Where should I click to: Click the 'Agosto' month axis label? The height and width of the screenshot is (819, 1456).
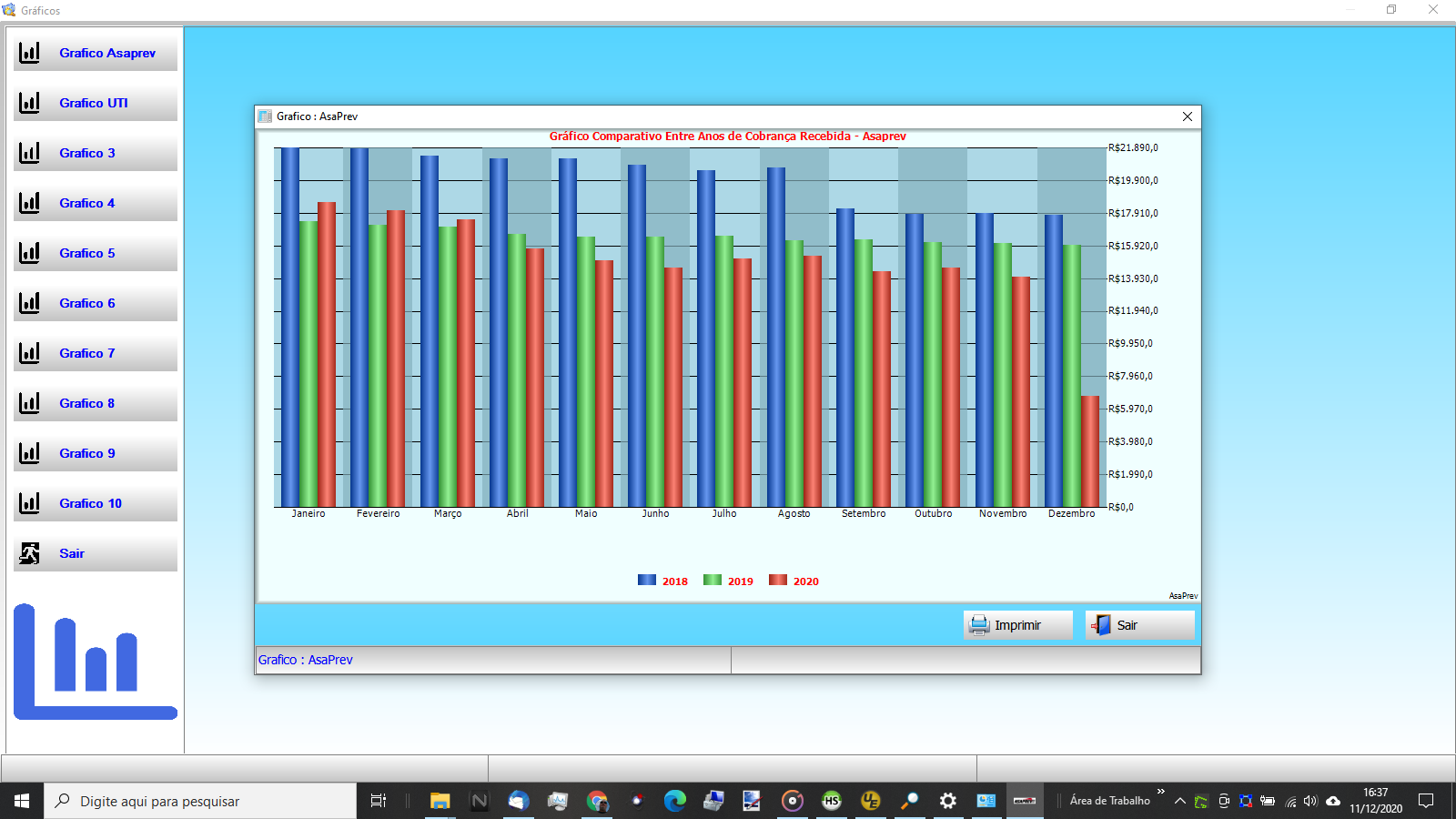point(794,514)
